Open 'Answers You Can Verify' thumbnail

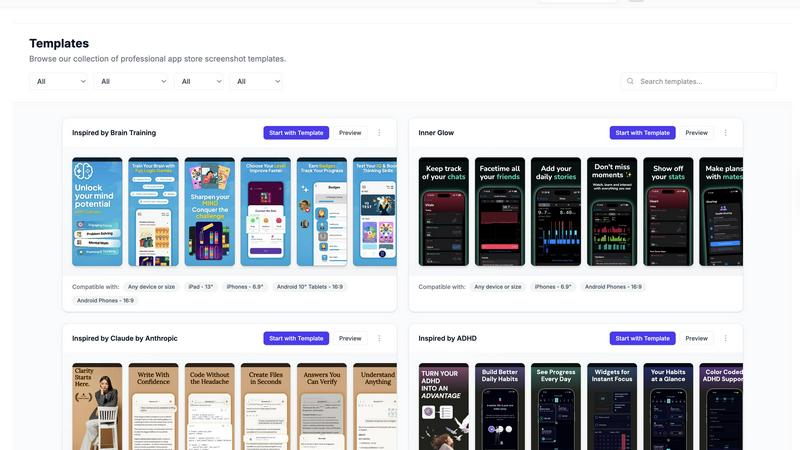(x=321, y=407)
